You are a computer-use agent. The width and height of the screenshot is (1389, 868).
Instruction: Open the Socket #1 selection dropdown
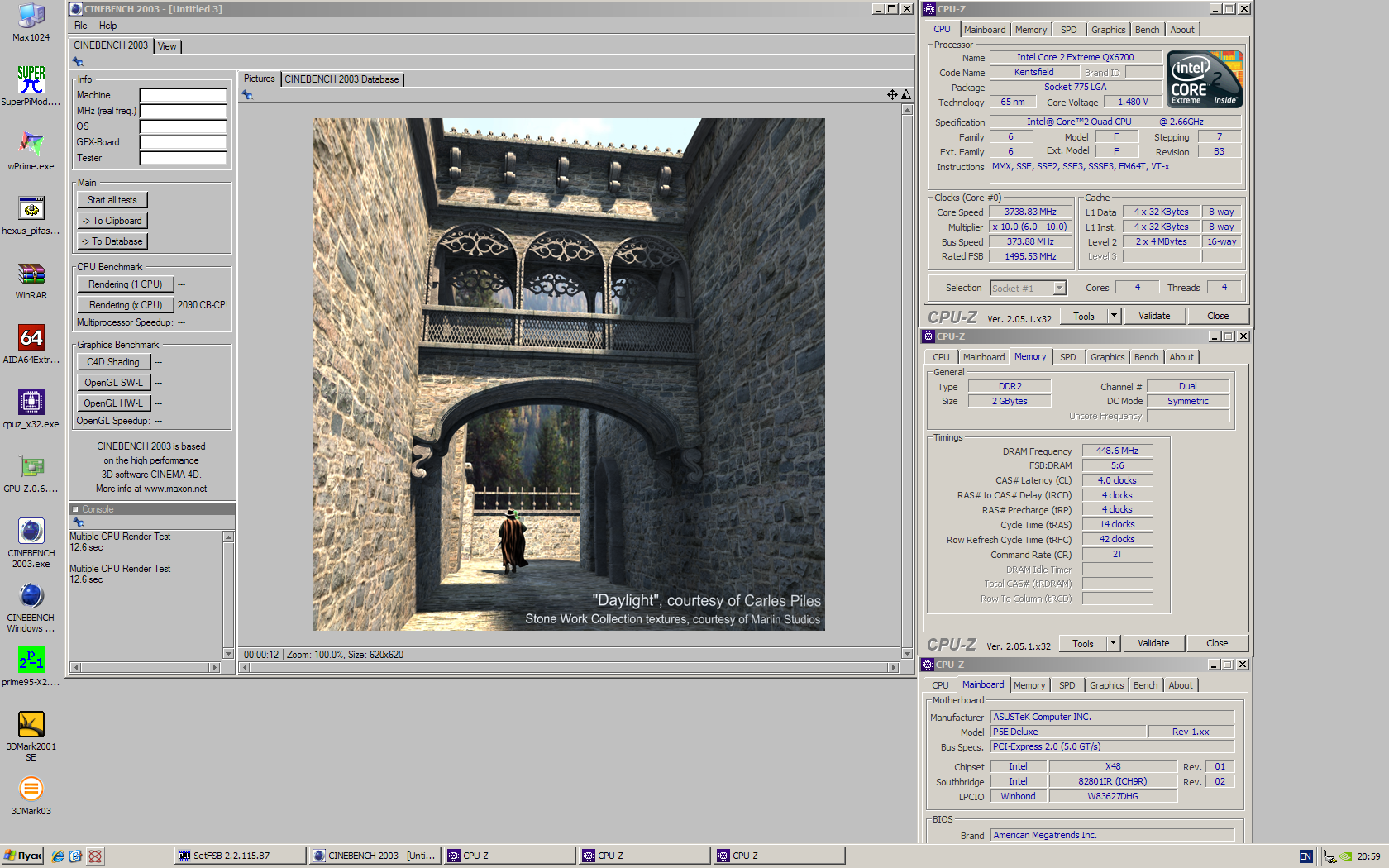coord(1059,289)
